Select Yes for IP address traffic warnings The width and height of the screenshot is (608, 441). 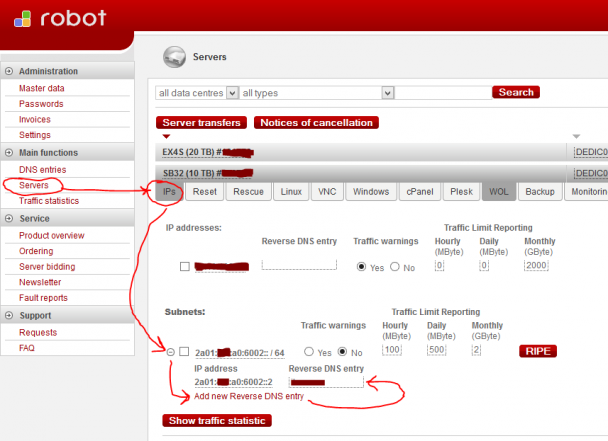[x=361, y=266]
